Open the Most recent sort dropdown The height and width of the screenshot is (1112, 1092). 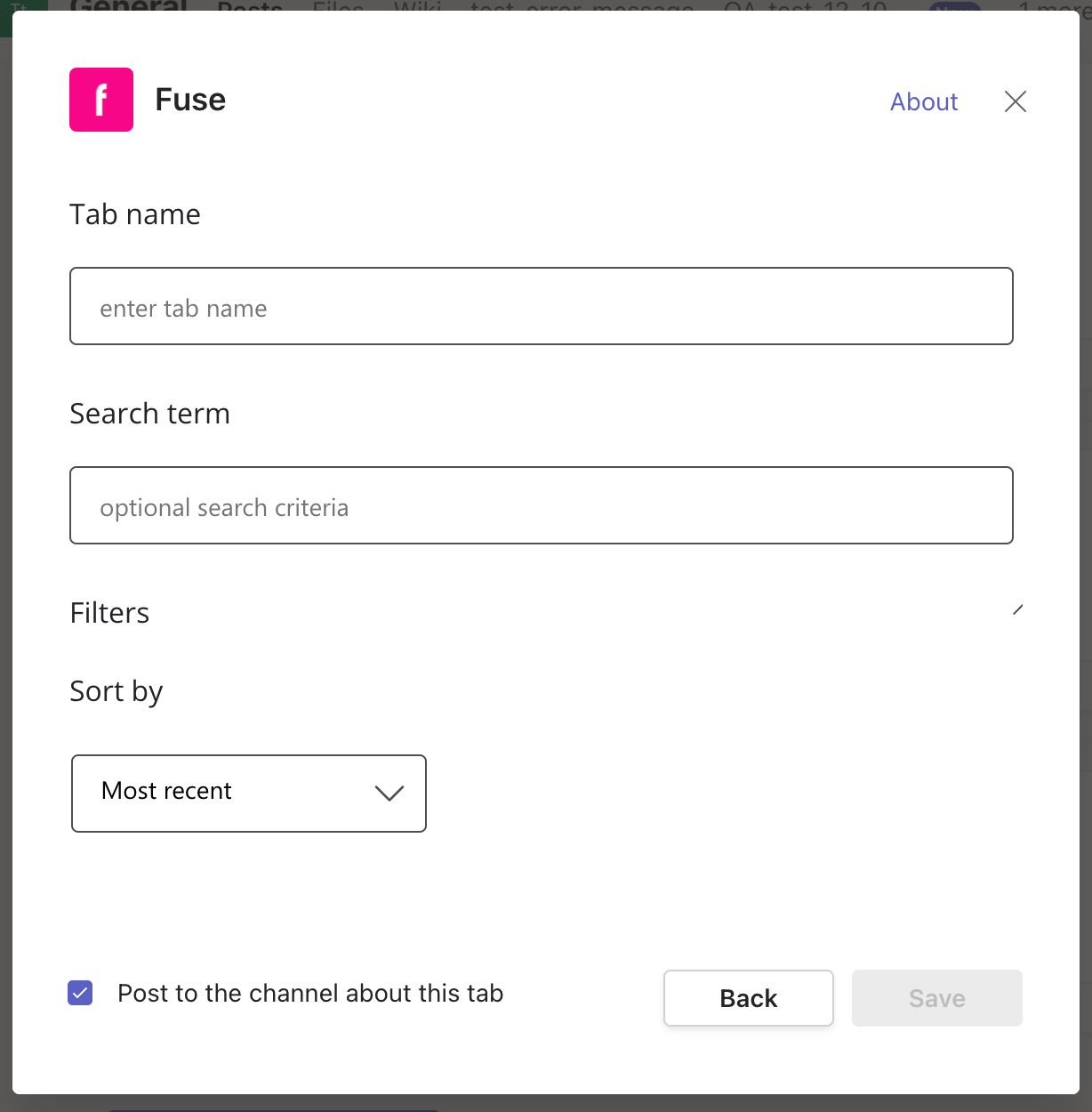pos(248,793)
